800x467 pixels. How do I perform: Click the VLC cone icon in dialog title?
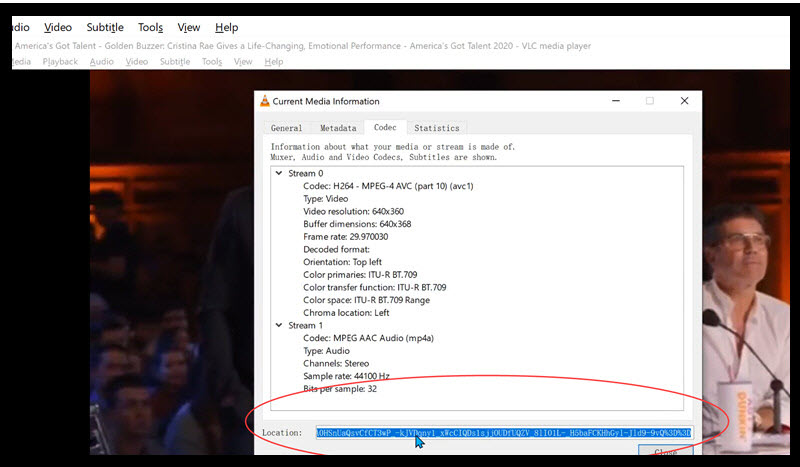tap(265, 101)
